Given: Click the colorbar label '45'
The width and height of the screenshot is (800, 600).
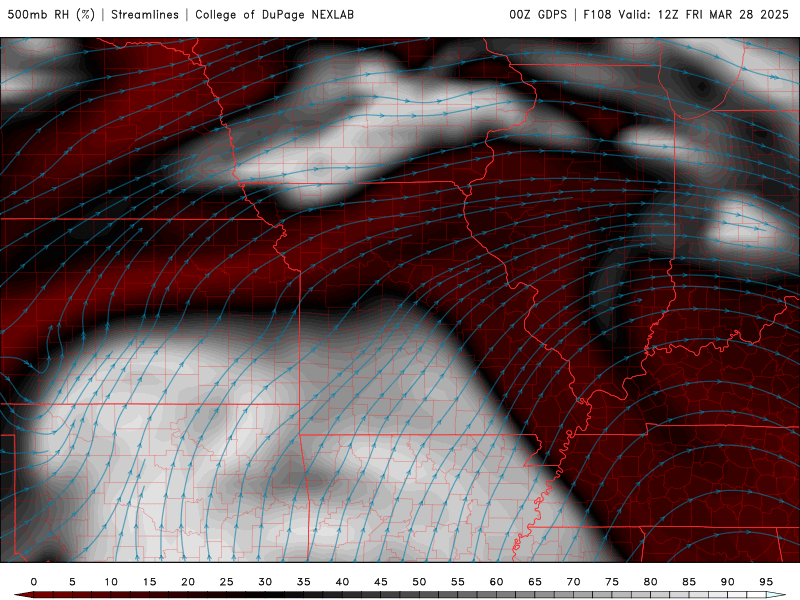Looking at the screenshot, I should click(381, 582).
